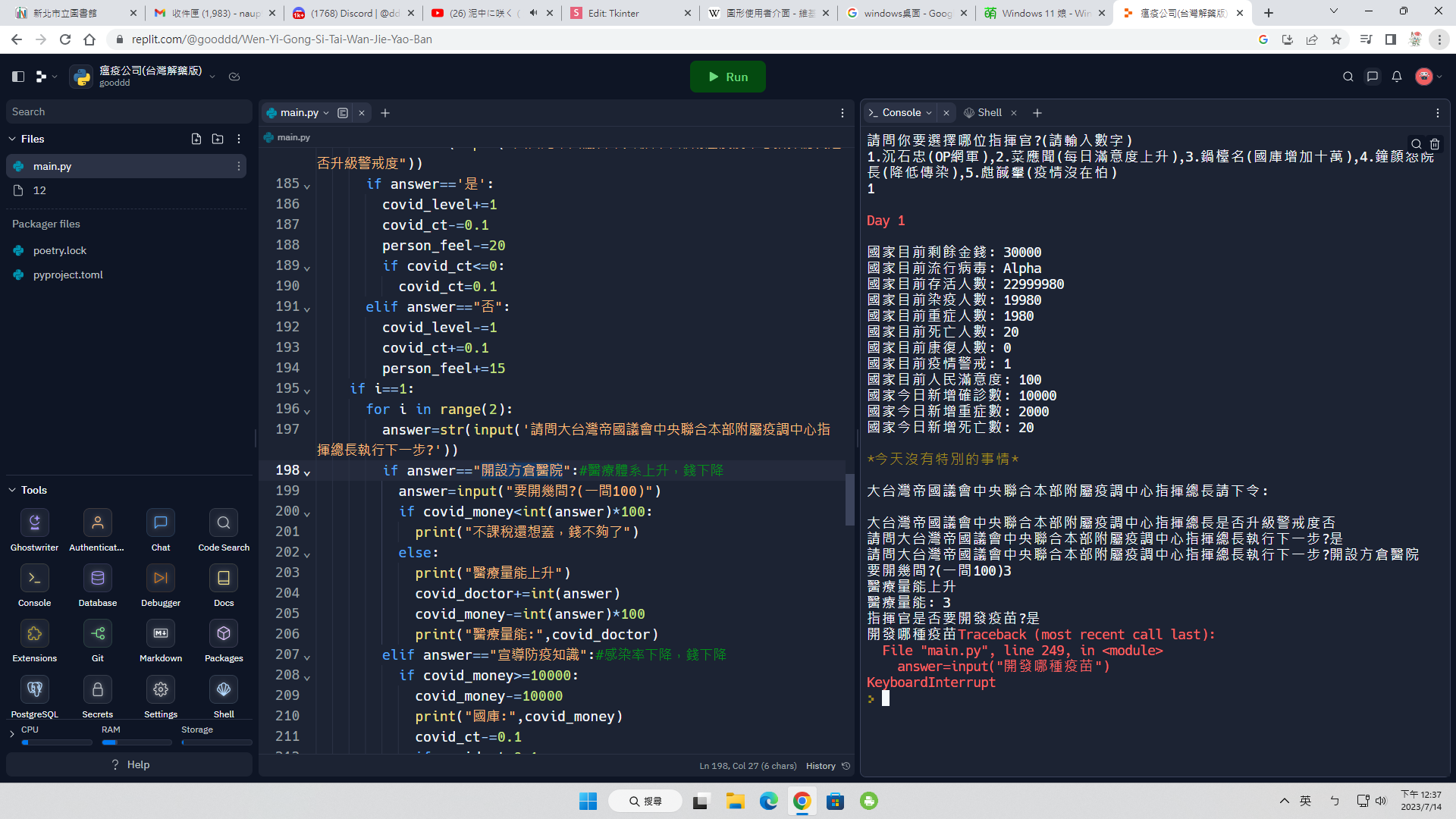
Task: Open the Secrets tool
Action: tap(98, 690)
